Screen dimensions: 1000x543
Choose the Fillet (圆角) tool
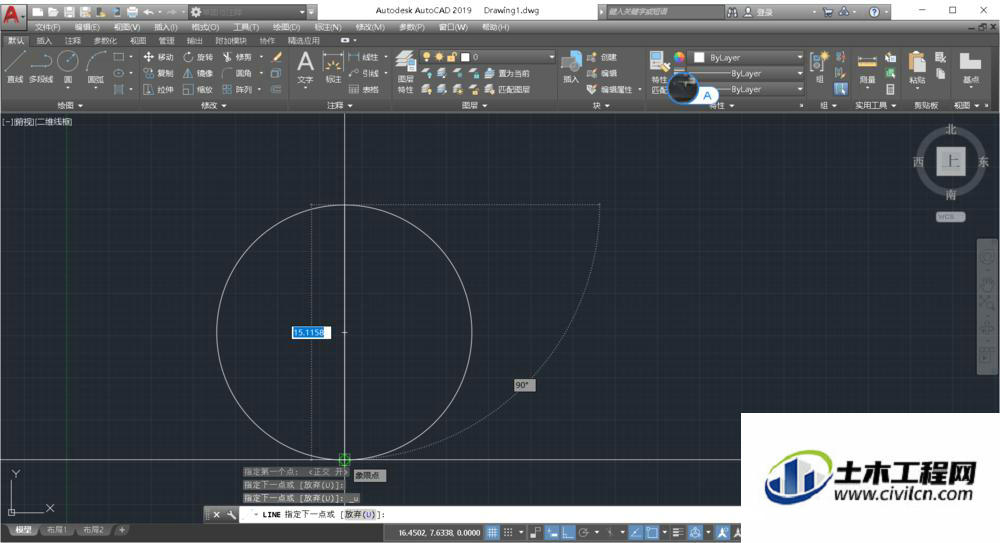tap(237, 73)
